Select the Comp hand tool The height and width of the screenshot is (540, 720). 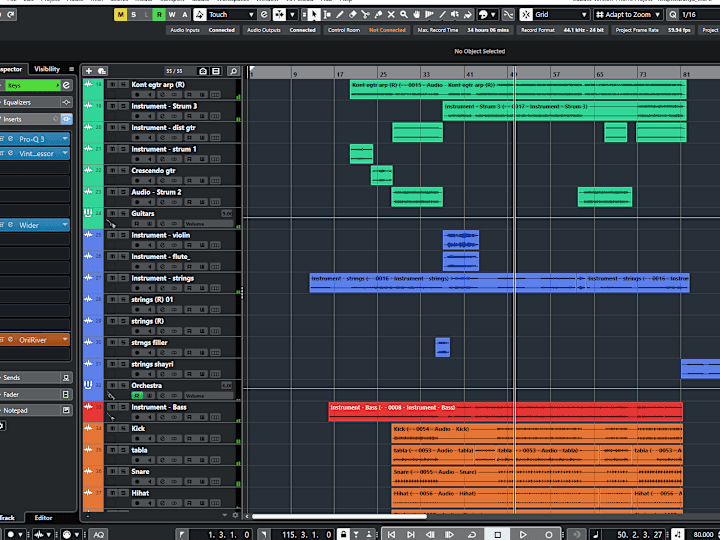pyautogui.click(x=417, y=15)
